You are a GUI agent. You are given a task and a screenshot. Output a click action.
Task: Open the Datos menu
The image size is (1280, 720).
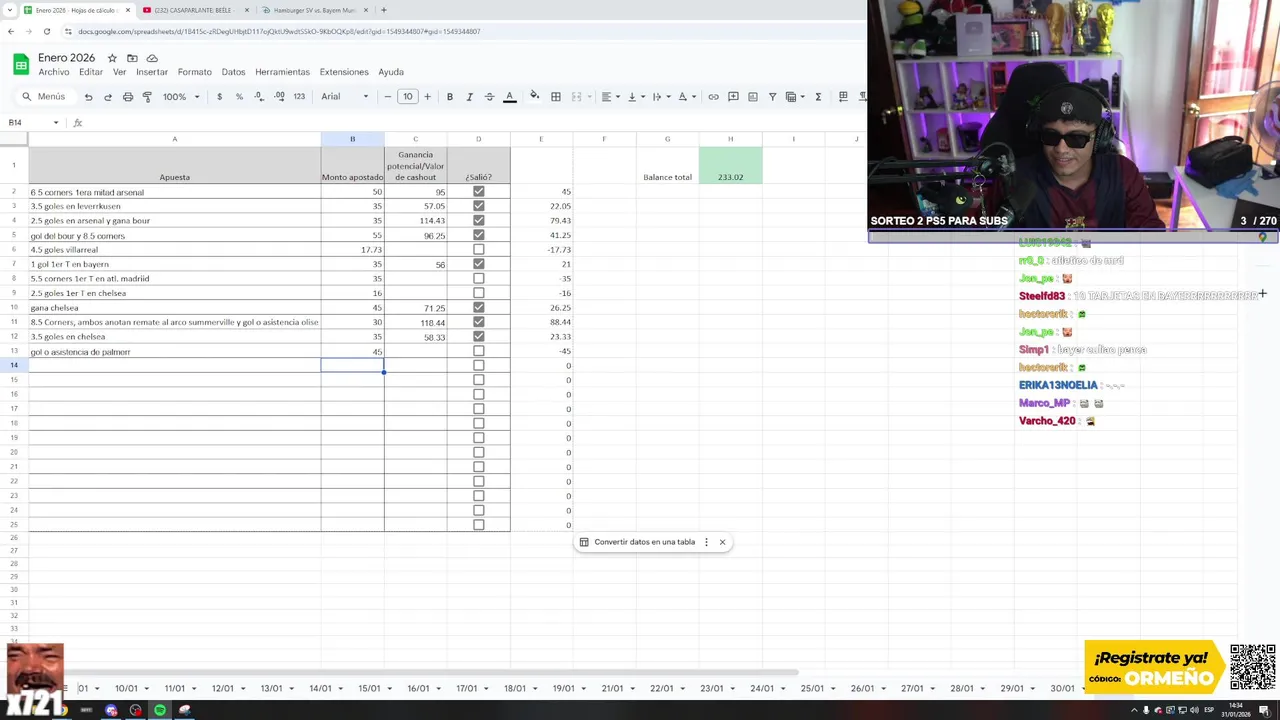(233, 72)
